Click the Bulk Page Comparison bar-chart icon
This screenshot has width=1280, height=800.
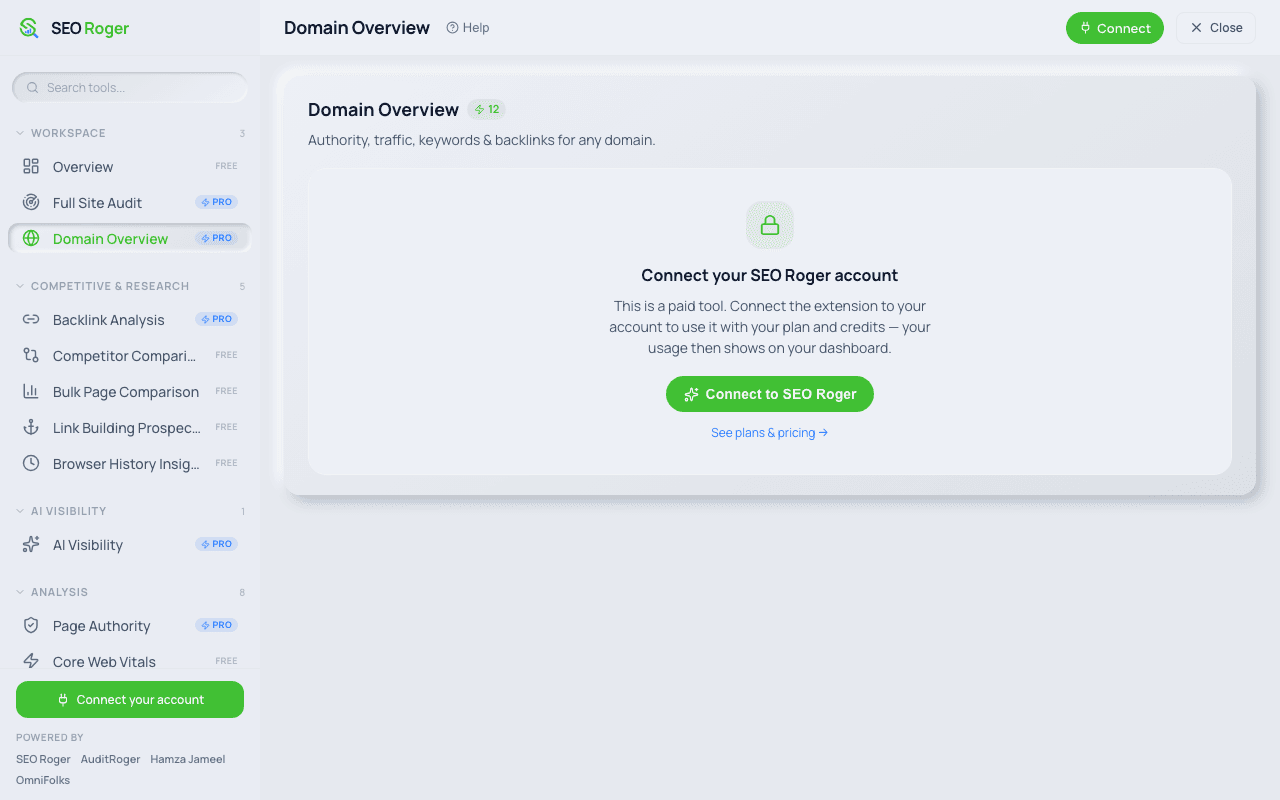31,391
